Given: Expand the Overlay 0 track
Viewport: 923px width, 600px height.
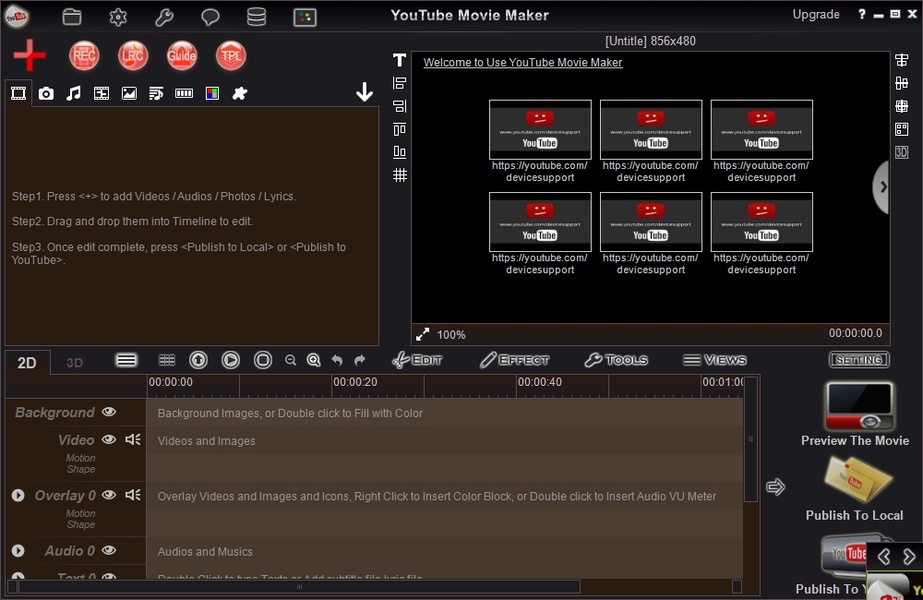Looking at the screenshot, I should (x=18, y=495).
